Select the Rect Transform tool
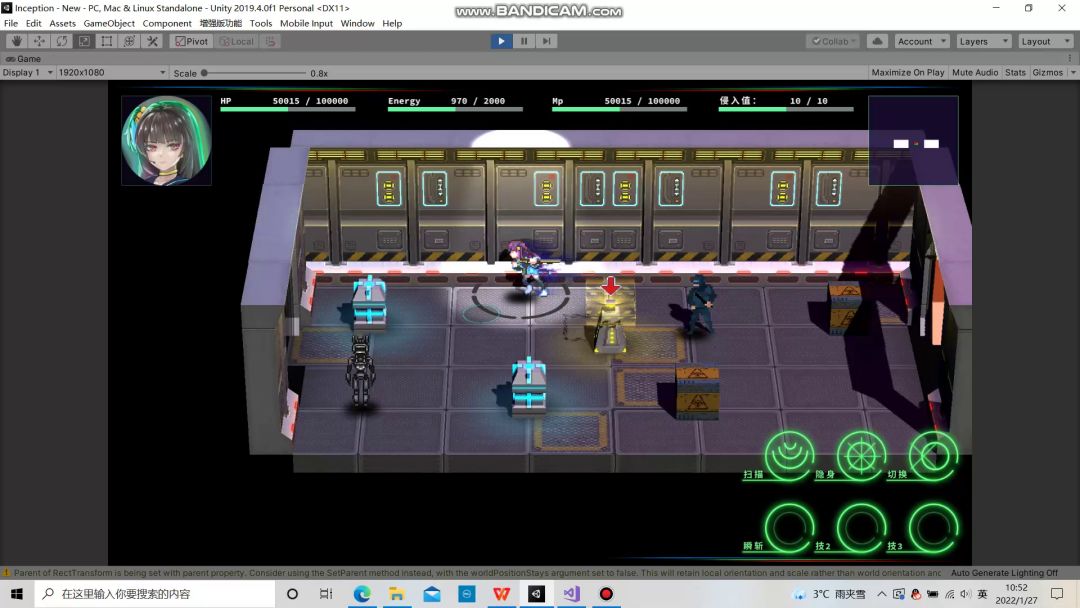Viewport: 1080px width, 608px height. (107, 41)
